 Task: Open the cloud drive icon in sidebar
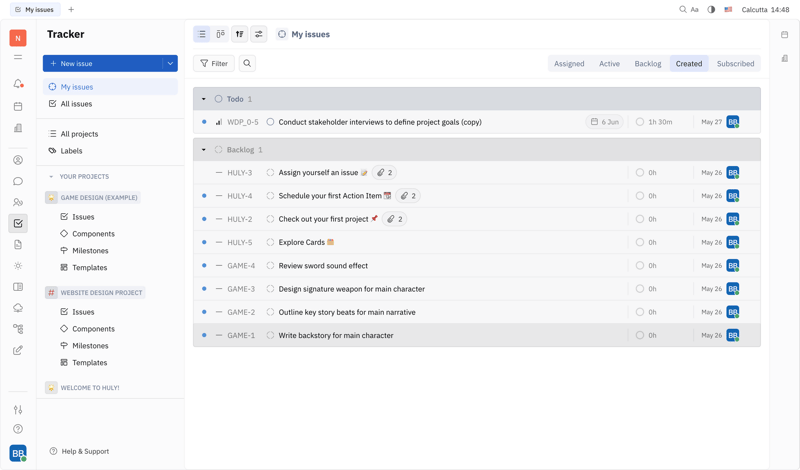[18, 308]
